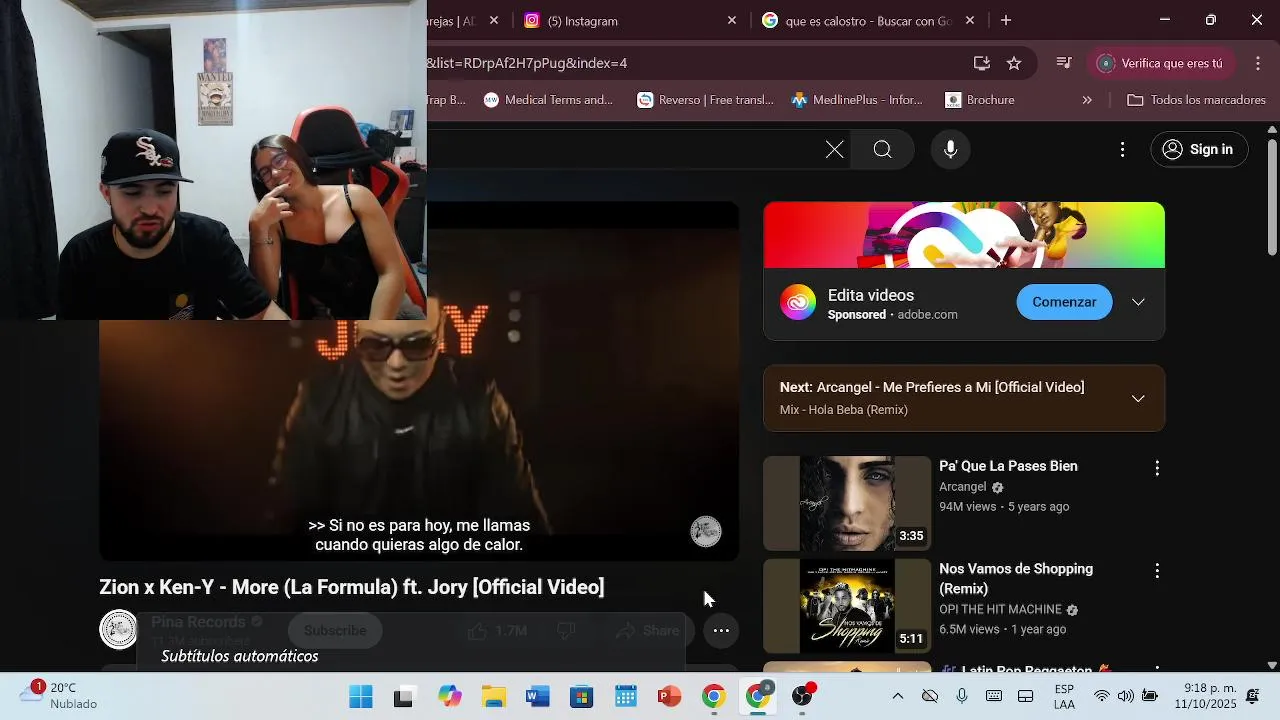1280x720 pixels.
Task: Open OBS Studio from taskbar
Action: pyautogui.click(x=802, y=697)
